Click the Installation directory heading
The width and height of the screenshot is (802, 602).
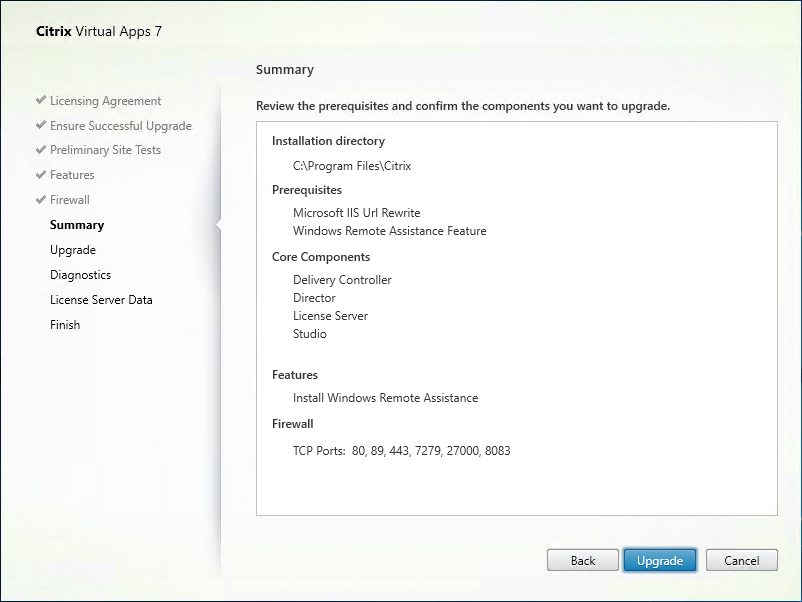(328, 141)
